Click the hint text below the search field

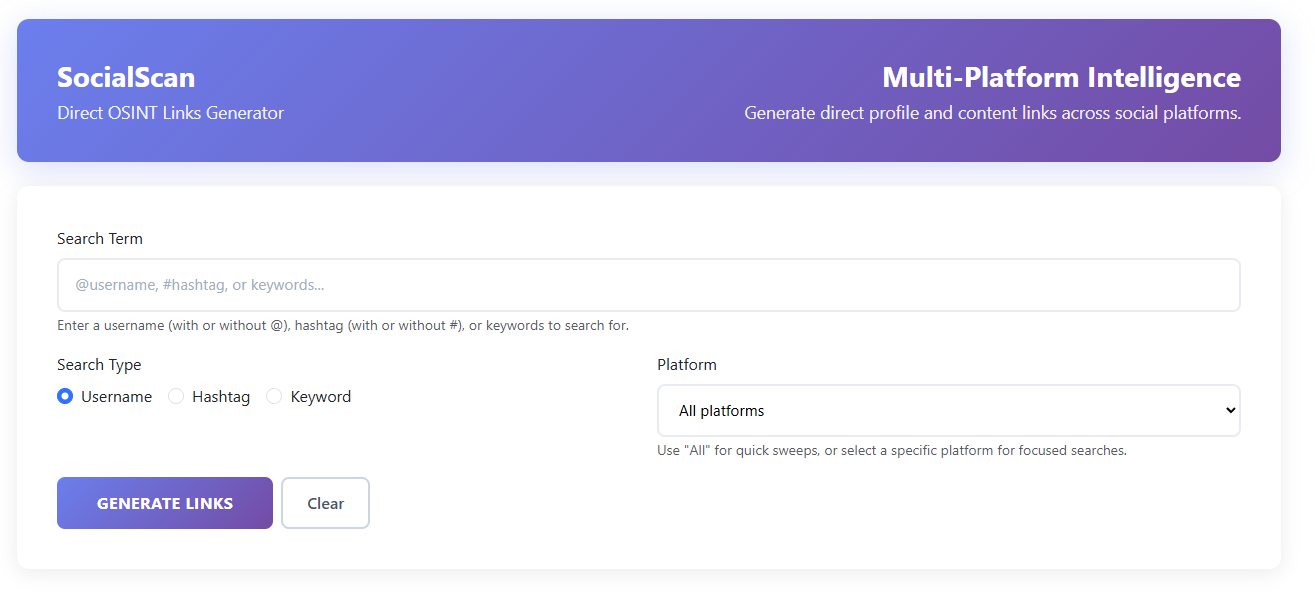(x=343, y=325)
